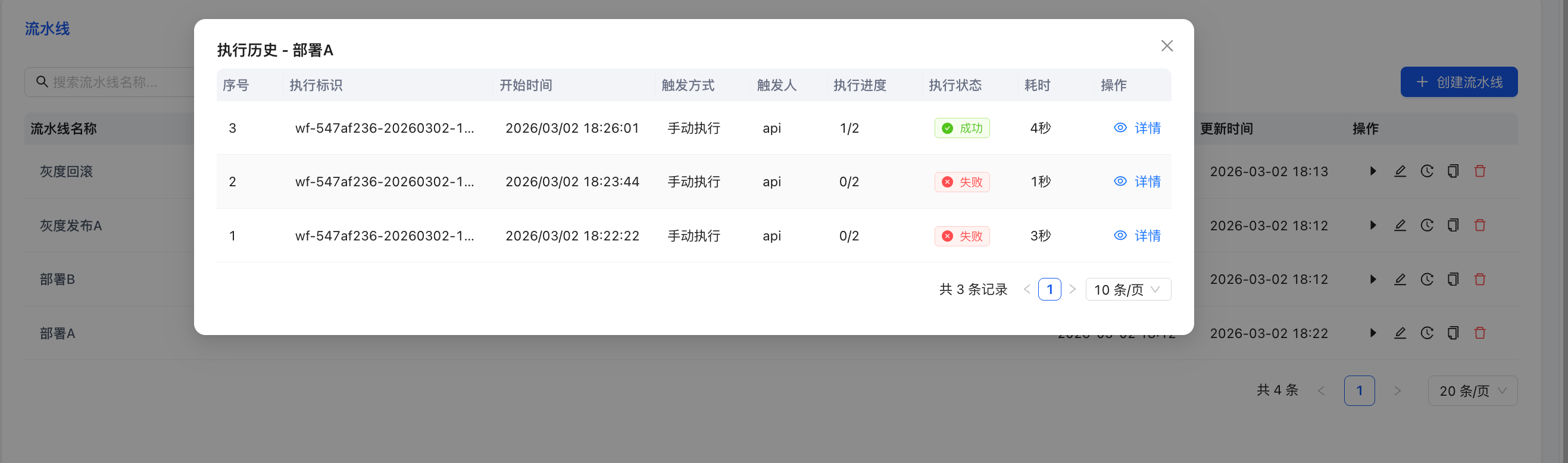Viewport: 1568px width, 463px height.
Task: Click the 创建流水线 button
Action: 1458,82
